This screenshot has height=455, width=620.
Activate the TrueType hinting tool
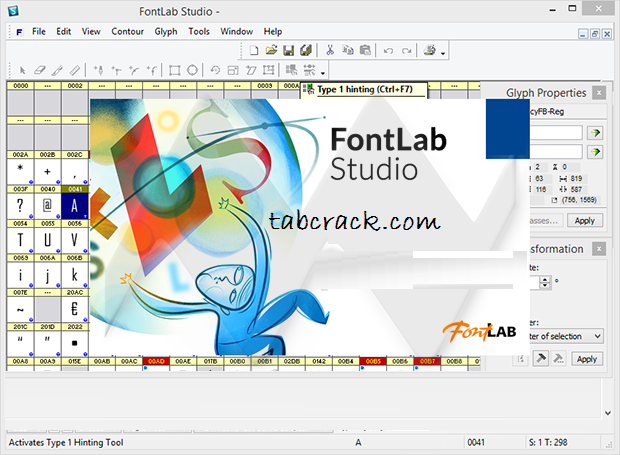(x=309, y=70)
